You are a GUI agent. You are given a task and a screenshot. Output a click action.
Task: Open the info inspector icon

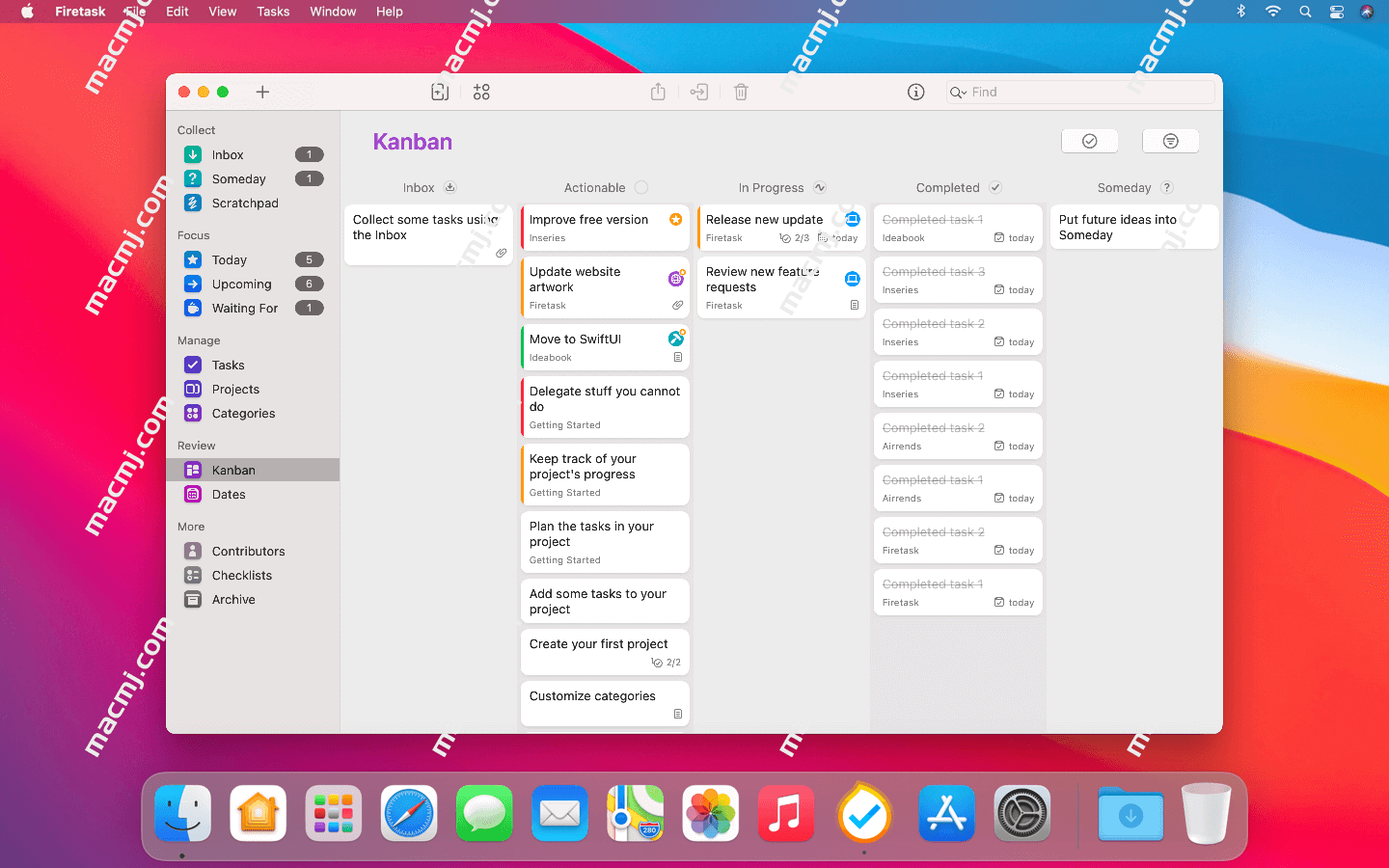(916, 92)
